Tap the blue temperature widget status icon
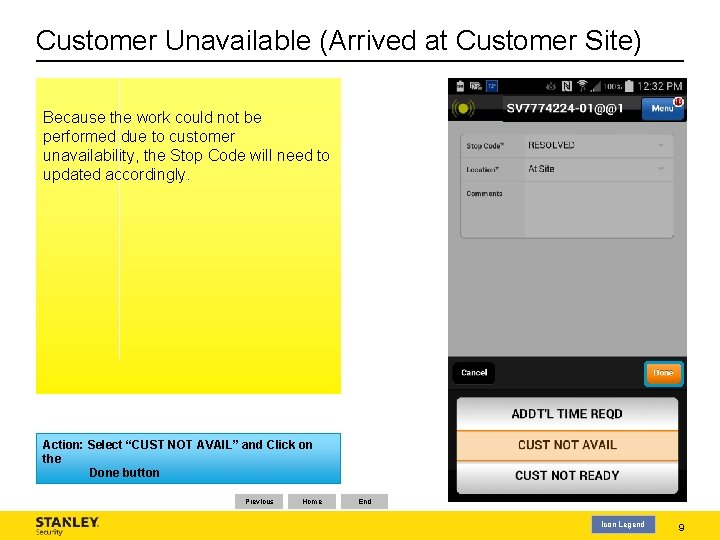 (492, 86)
